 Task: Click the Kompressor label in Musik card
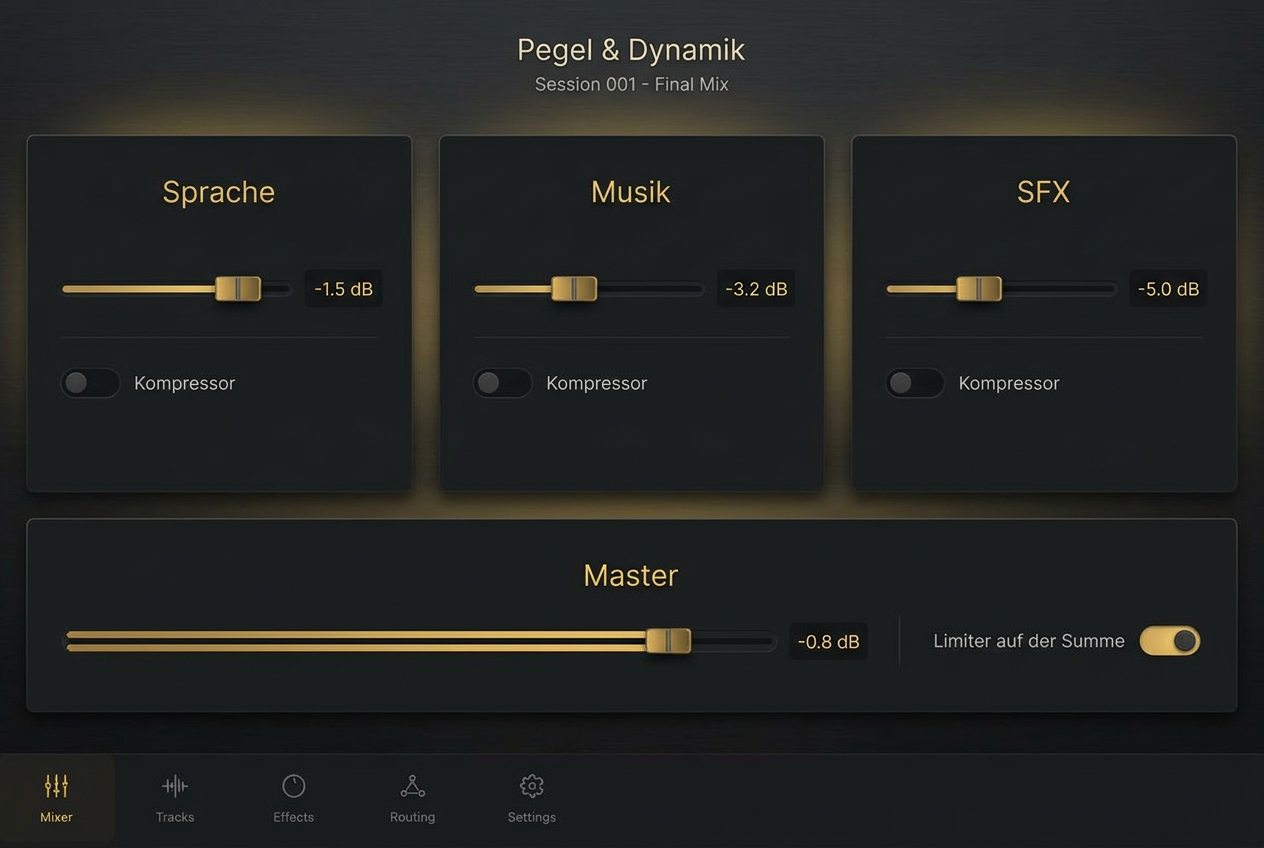[597, 383]
